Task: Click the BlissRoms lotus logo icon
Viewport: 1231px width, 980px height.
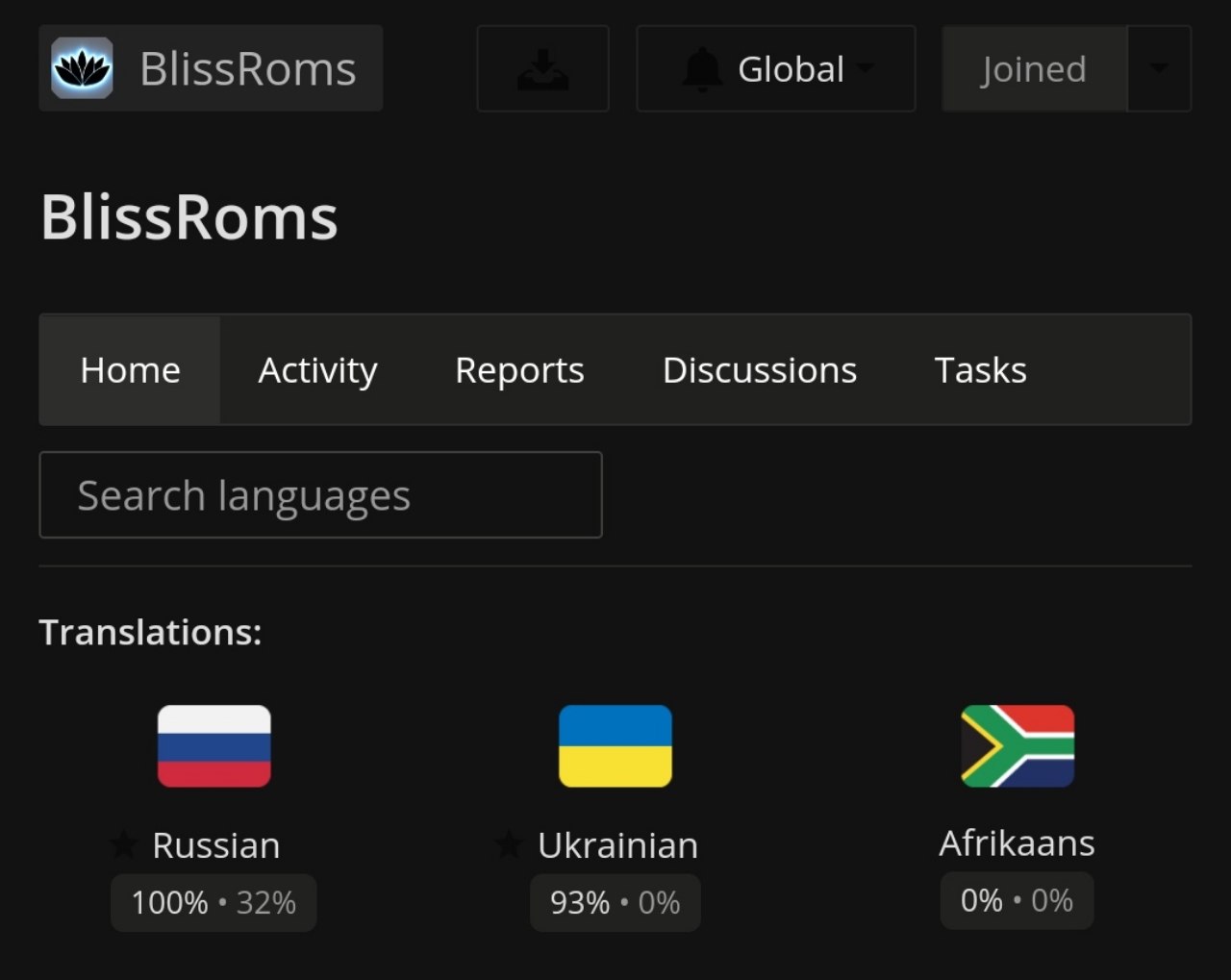Action: tap(82, 68)
